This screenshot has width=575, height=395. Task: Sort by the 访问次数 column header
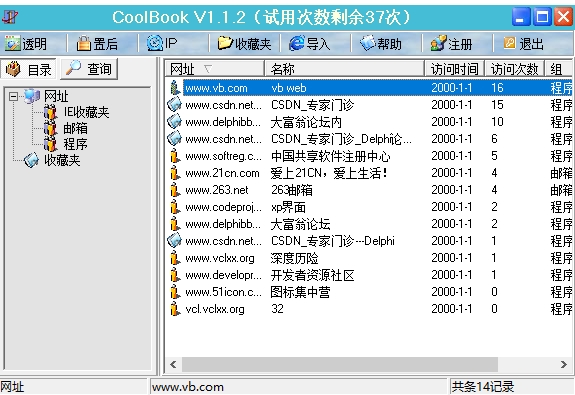point(515,69)
